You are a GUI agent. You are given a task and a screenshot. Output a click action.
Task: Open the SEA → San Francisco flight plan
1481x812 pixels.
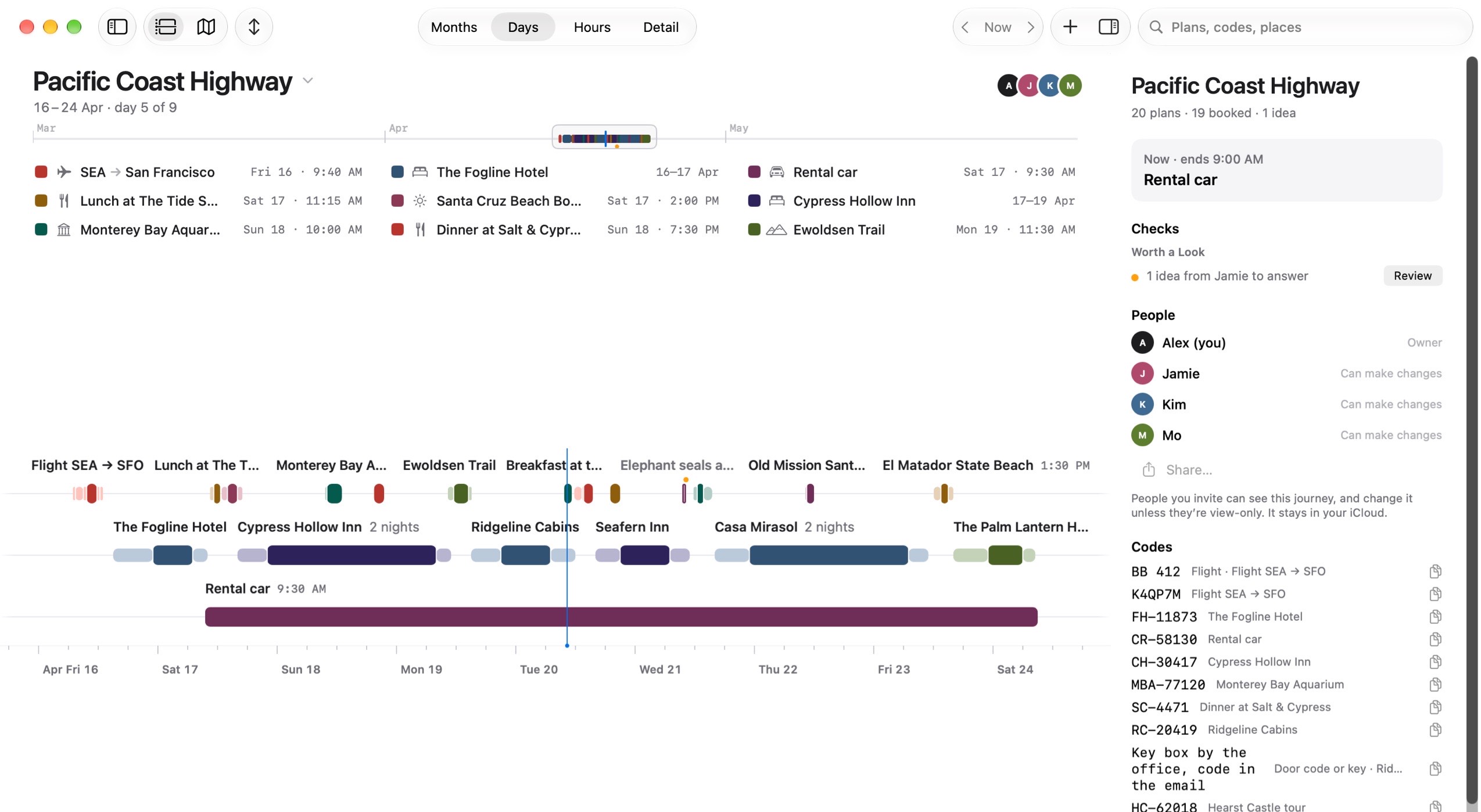(198, 172)
